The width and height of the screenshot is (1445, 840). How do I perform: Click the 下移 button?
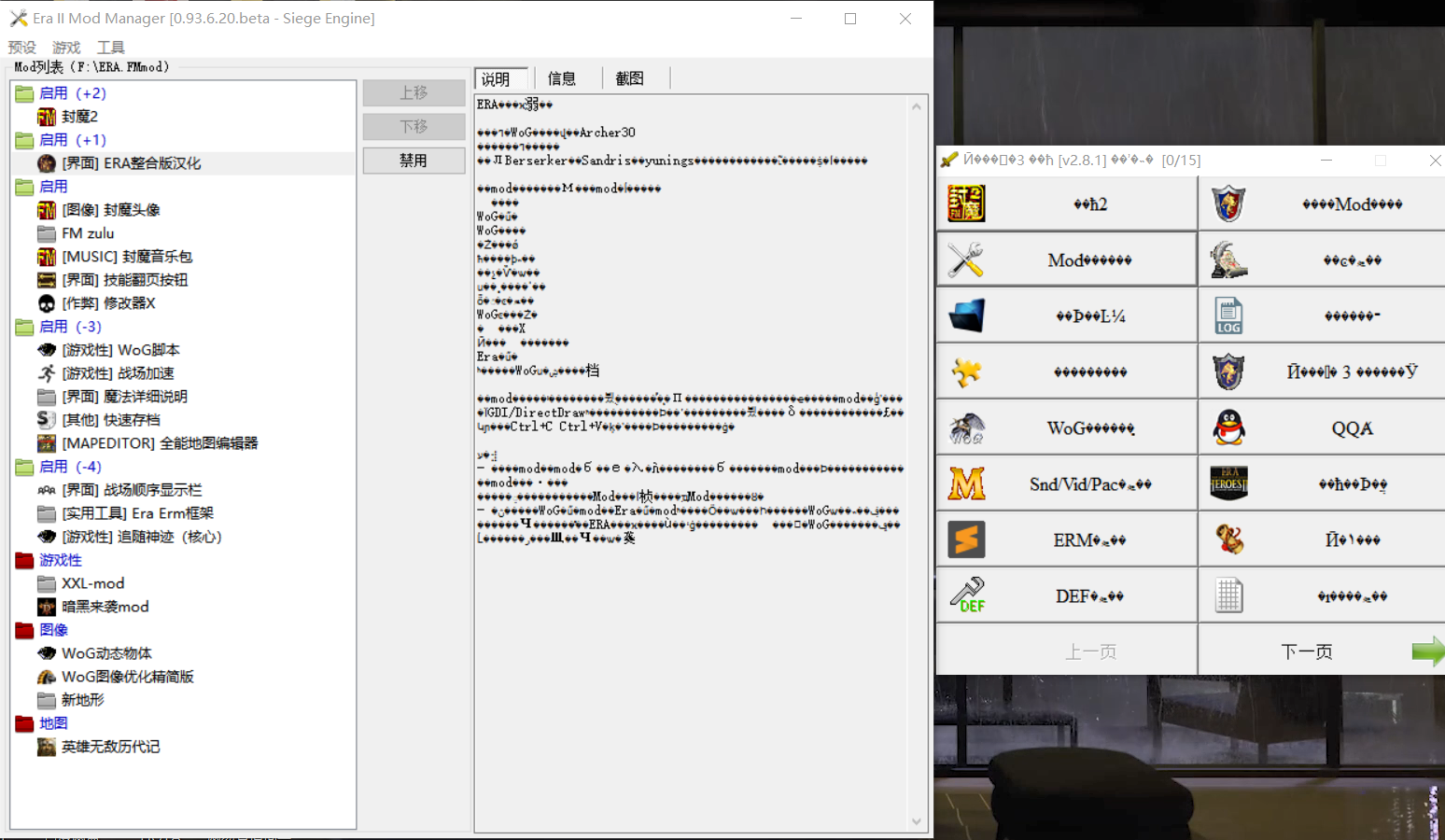point(414,126)
